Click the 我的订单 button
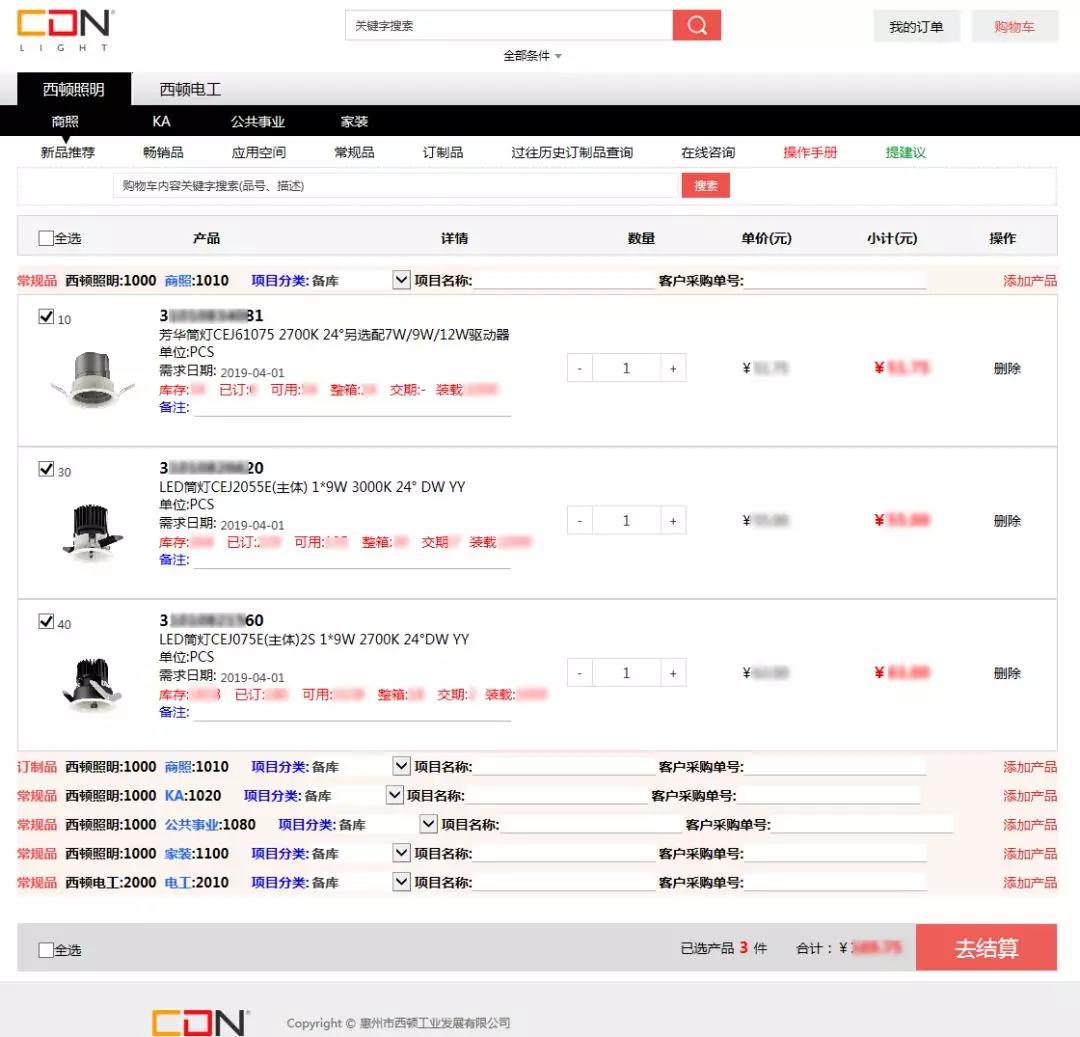The image size is (1080, 1037). pyautogui.click(x=917, y=27)
